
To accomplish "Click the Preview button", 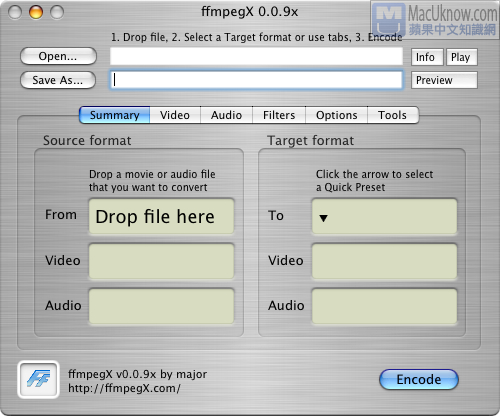I will (444, 80).
